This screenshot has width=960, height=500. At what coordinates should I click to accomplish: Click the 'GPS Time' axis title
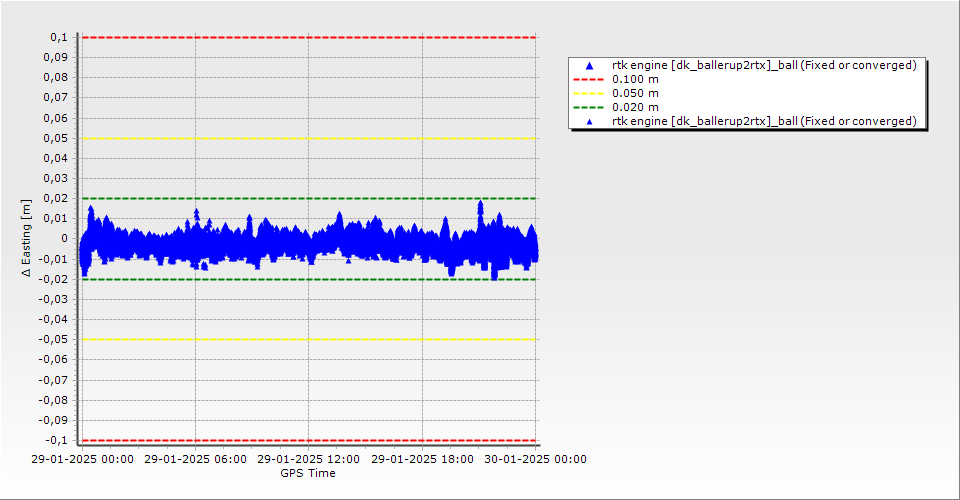pos(308,473)
